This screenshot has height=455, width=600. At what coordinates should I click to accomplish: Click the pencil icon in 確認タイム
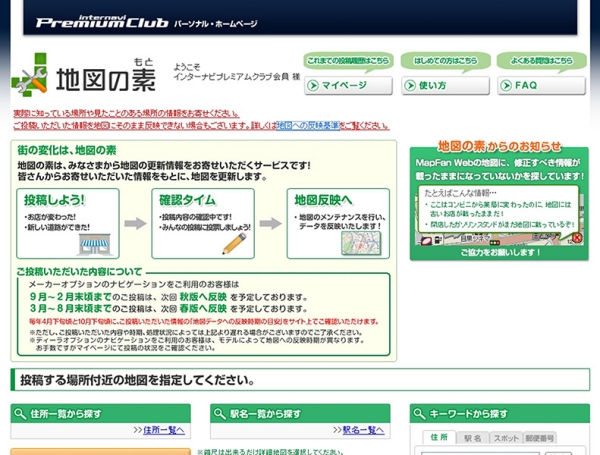coord(235,243)
